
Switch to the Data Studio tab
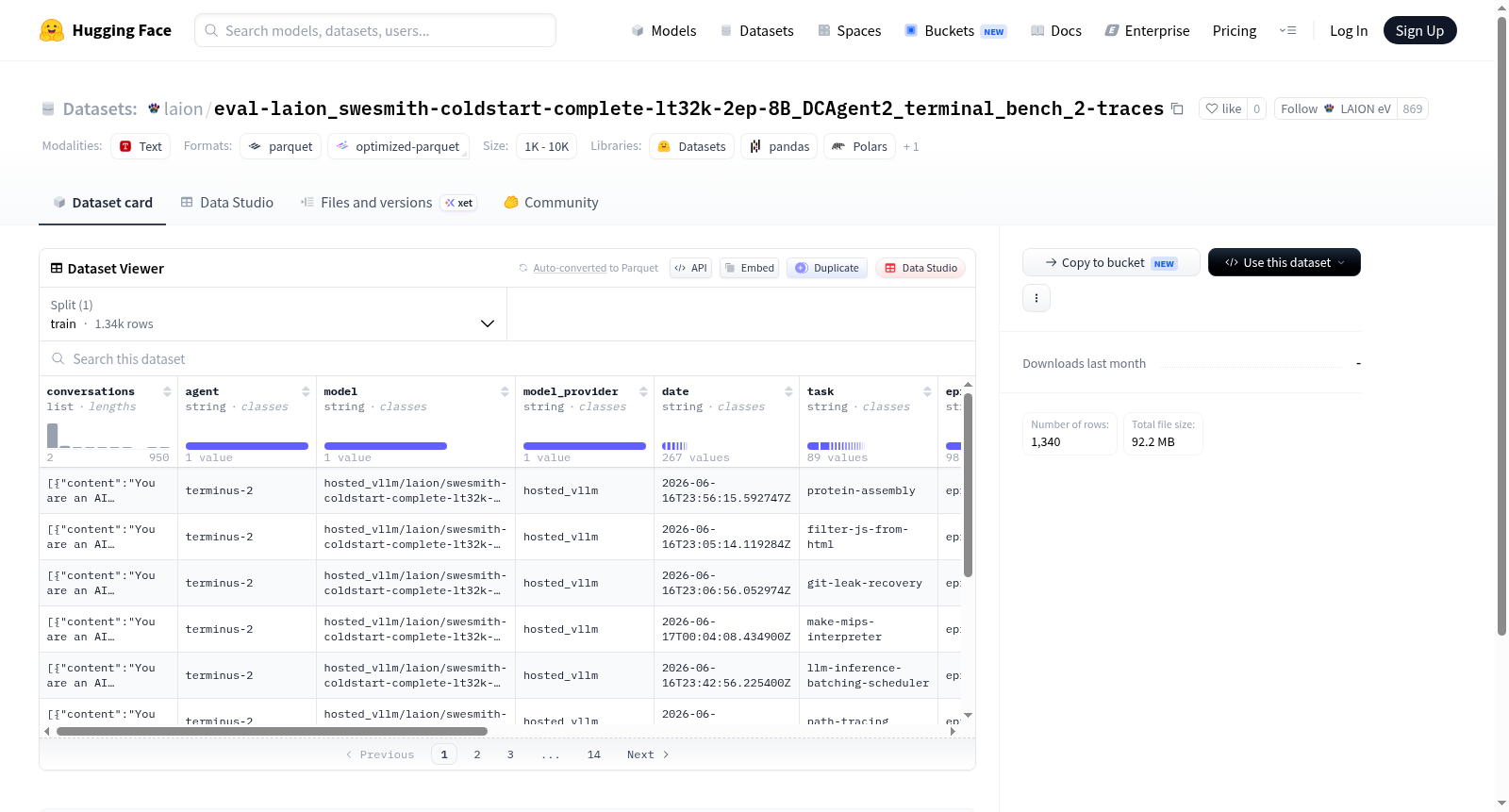click(x=227, y=202)
